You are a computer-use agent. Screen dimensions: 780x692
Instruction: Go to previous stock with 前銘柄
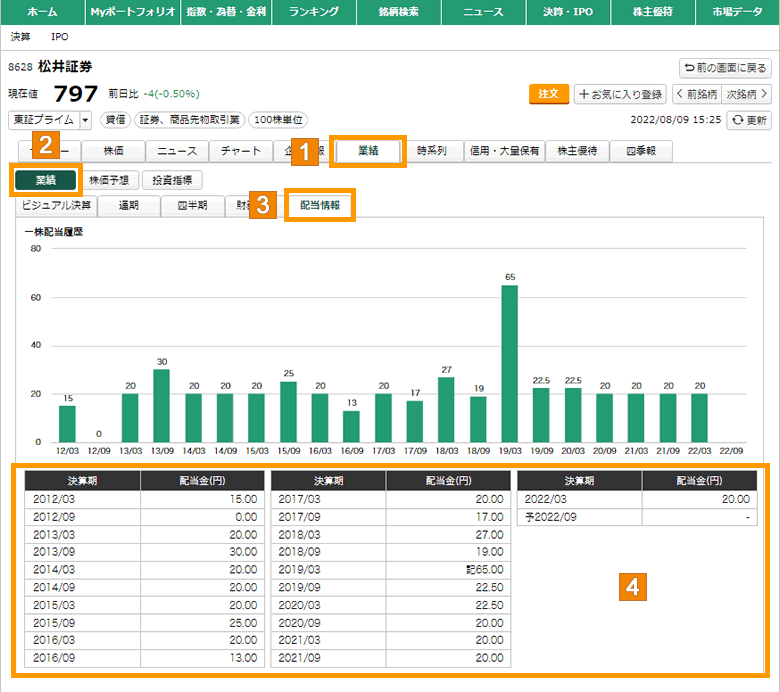(x=696, y=94)
